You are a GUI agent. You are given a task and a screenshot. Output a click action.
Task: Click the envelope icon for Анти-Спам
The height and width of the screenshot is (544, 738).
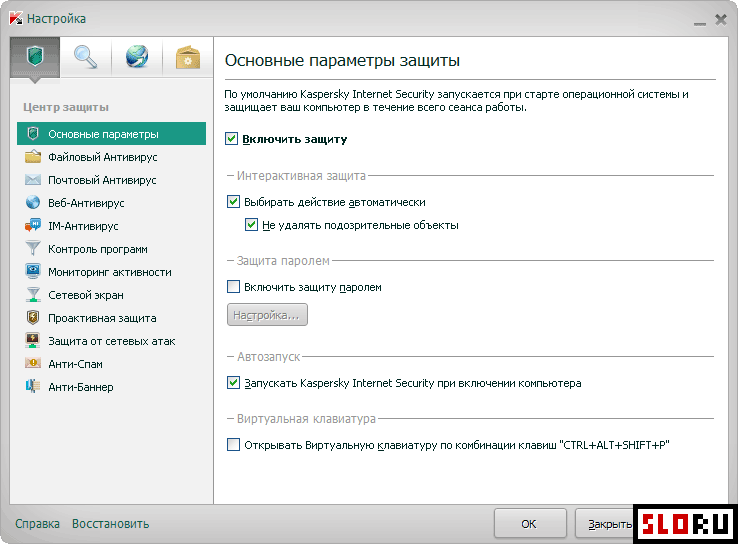click(32, 363)
